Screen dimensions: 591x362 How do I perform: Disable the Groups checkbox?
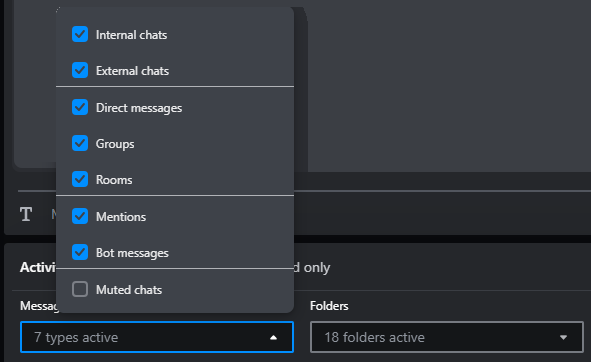click(80, 143)
